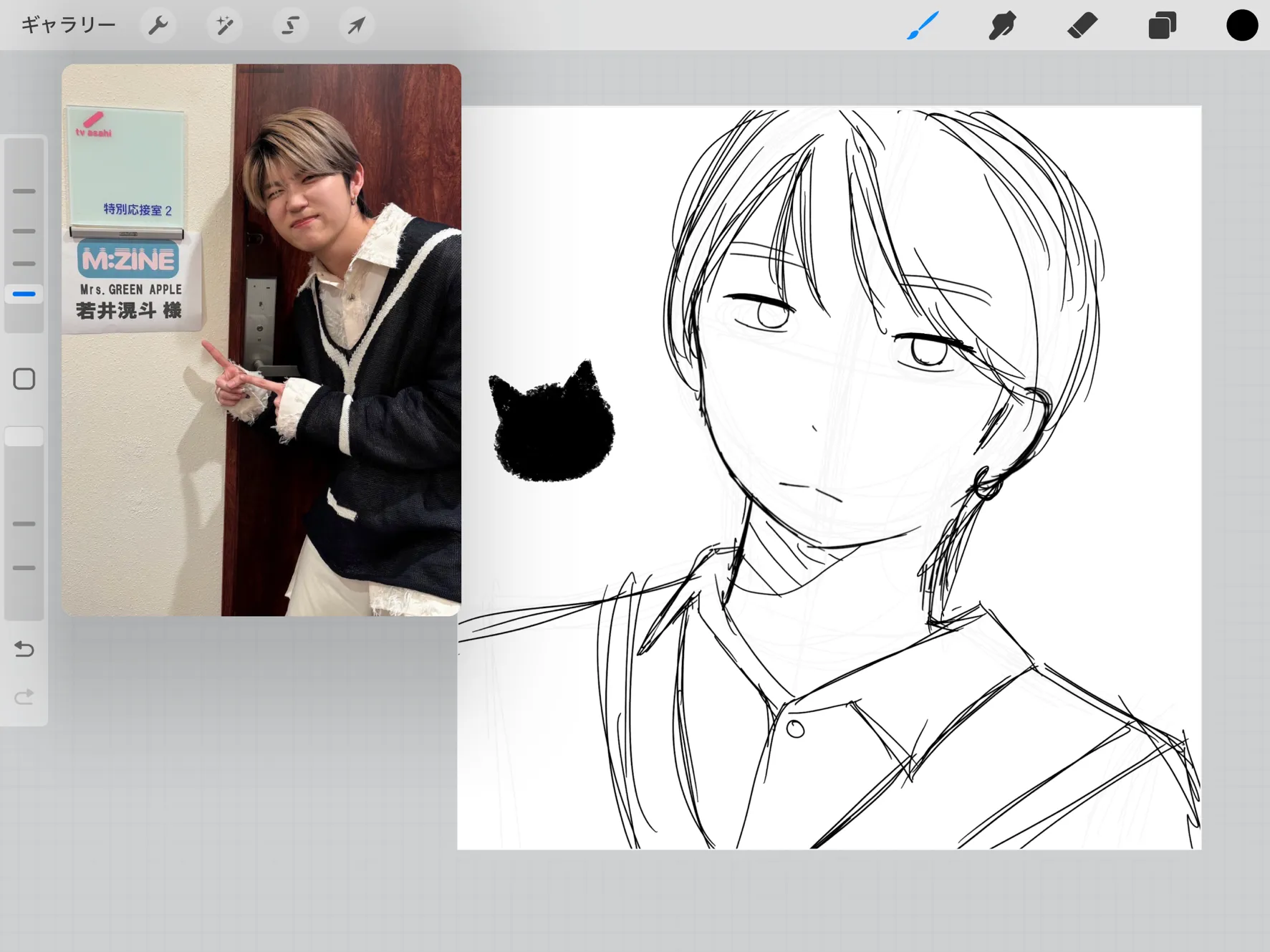Image resolution: width=1270 pixels, height=952 pixels.
Task: Open the ギャラリー gallery
Action: 68,25
